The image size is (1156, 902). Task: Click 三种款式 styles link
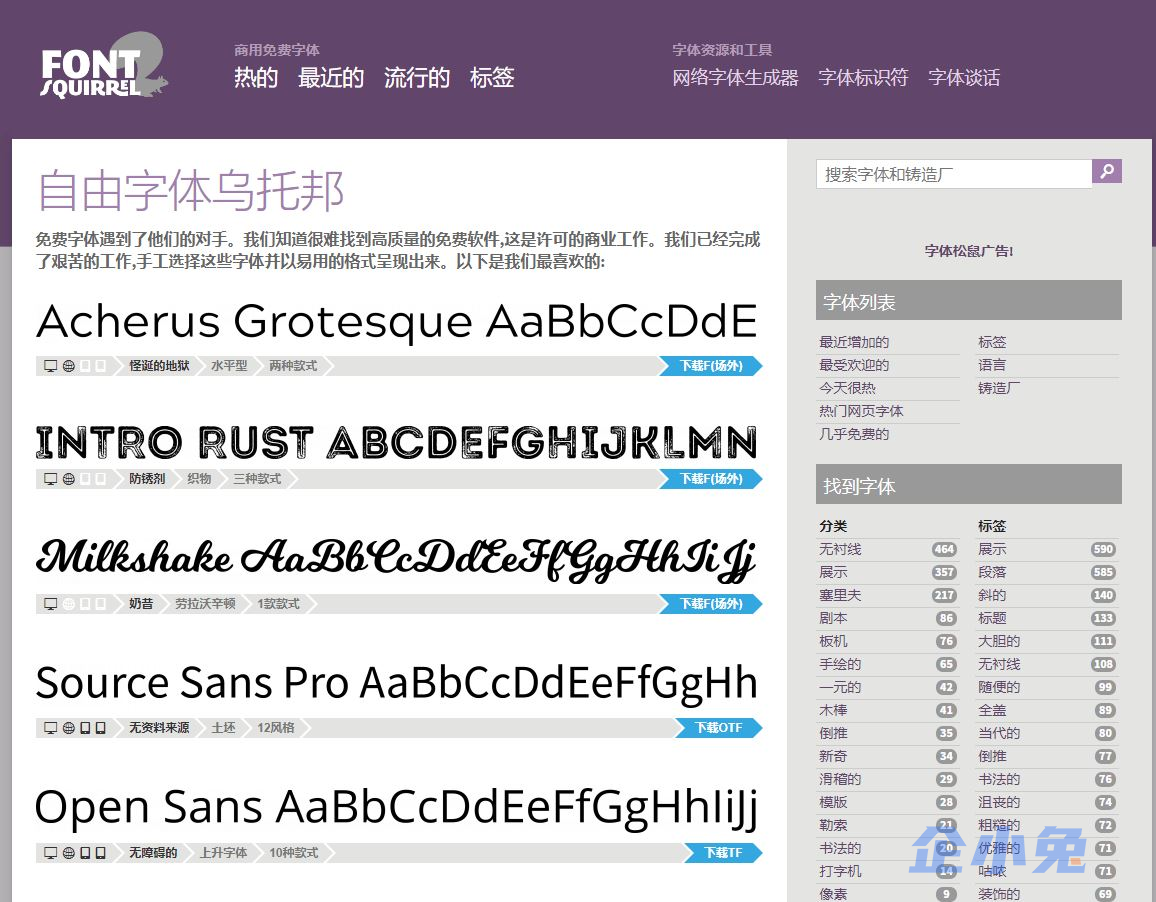pos(257,479)
